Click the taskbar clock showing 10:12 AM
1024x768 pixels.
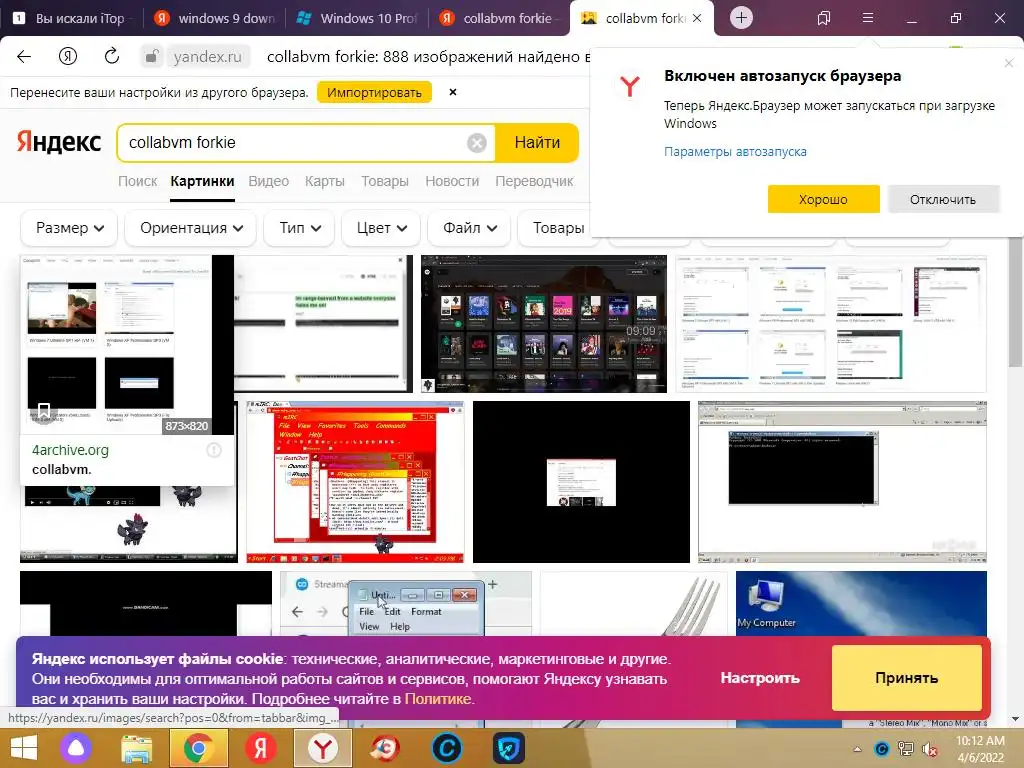pos(980,749)
